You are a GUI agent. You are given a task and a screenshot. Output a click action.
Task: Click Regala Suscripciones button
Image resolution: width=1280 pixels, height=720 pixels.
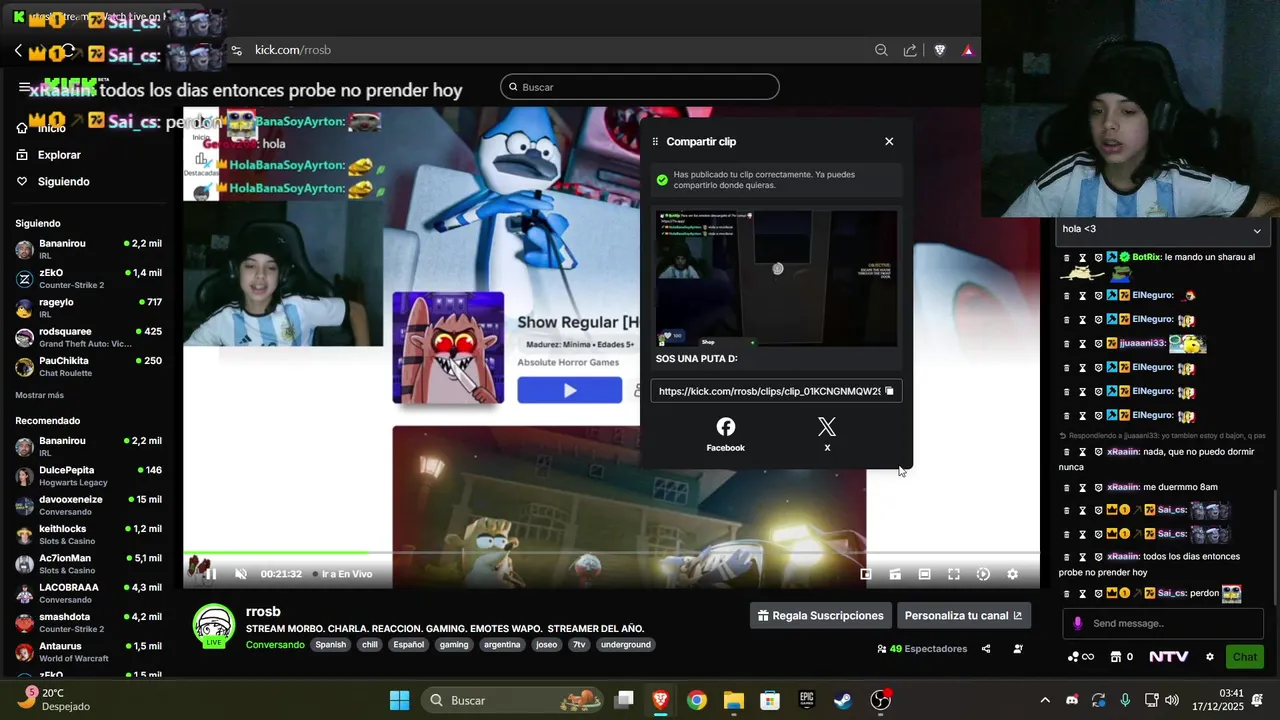[820, 615]
